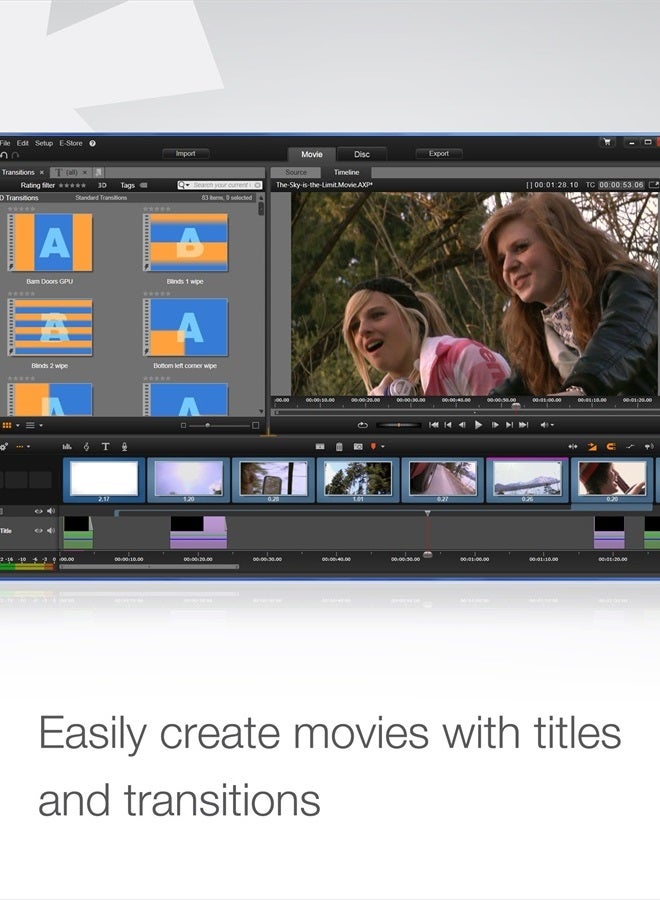The height and width of the screenshot is (900, 660).
Task: Switch to the Disc tab
Action: pyautogui.click(x=362, y=154)
